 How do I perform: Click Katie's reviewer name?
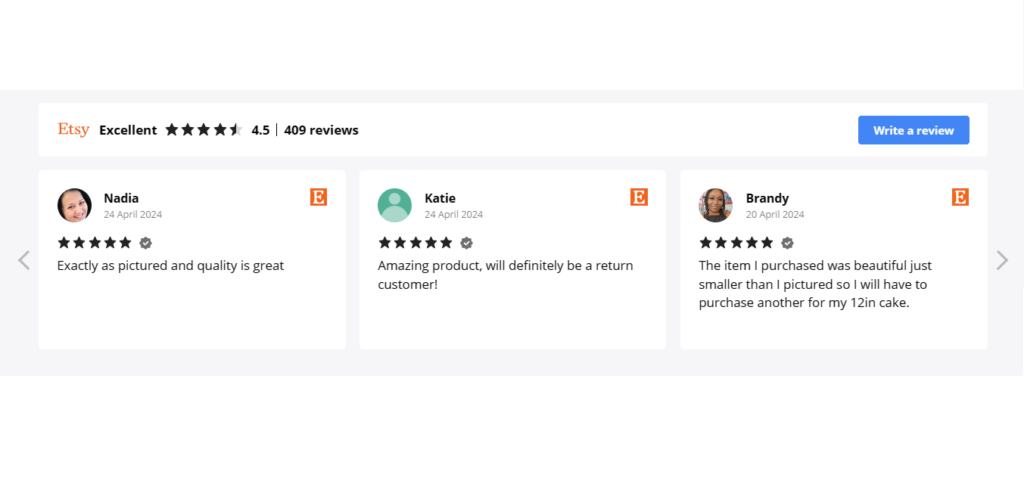pyautogui.click(x=440, y=198)
